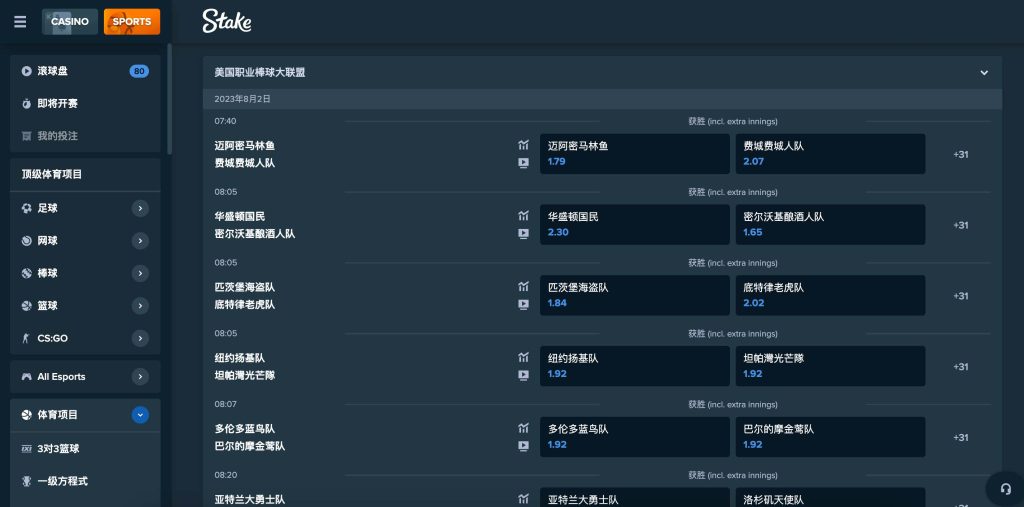Open 我的投注 my bets
1024x507 pixels.
pyautogui.click(x=85, y=136)
